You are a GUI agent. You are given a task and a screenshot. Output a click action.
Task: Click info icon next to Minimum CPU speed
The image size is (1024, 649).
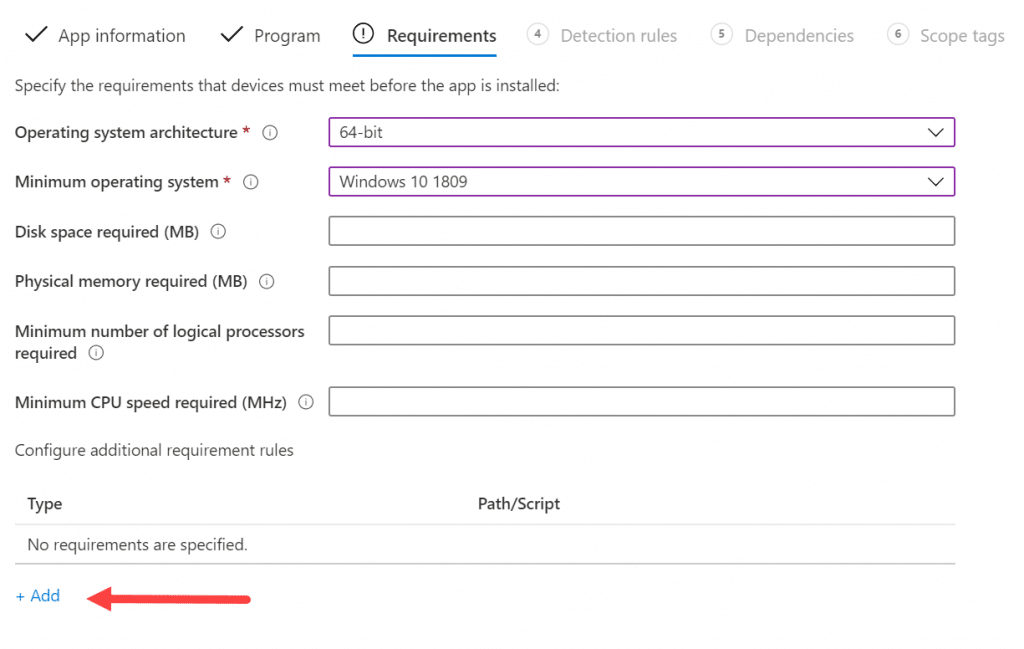click(x=306, y=402)
